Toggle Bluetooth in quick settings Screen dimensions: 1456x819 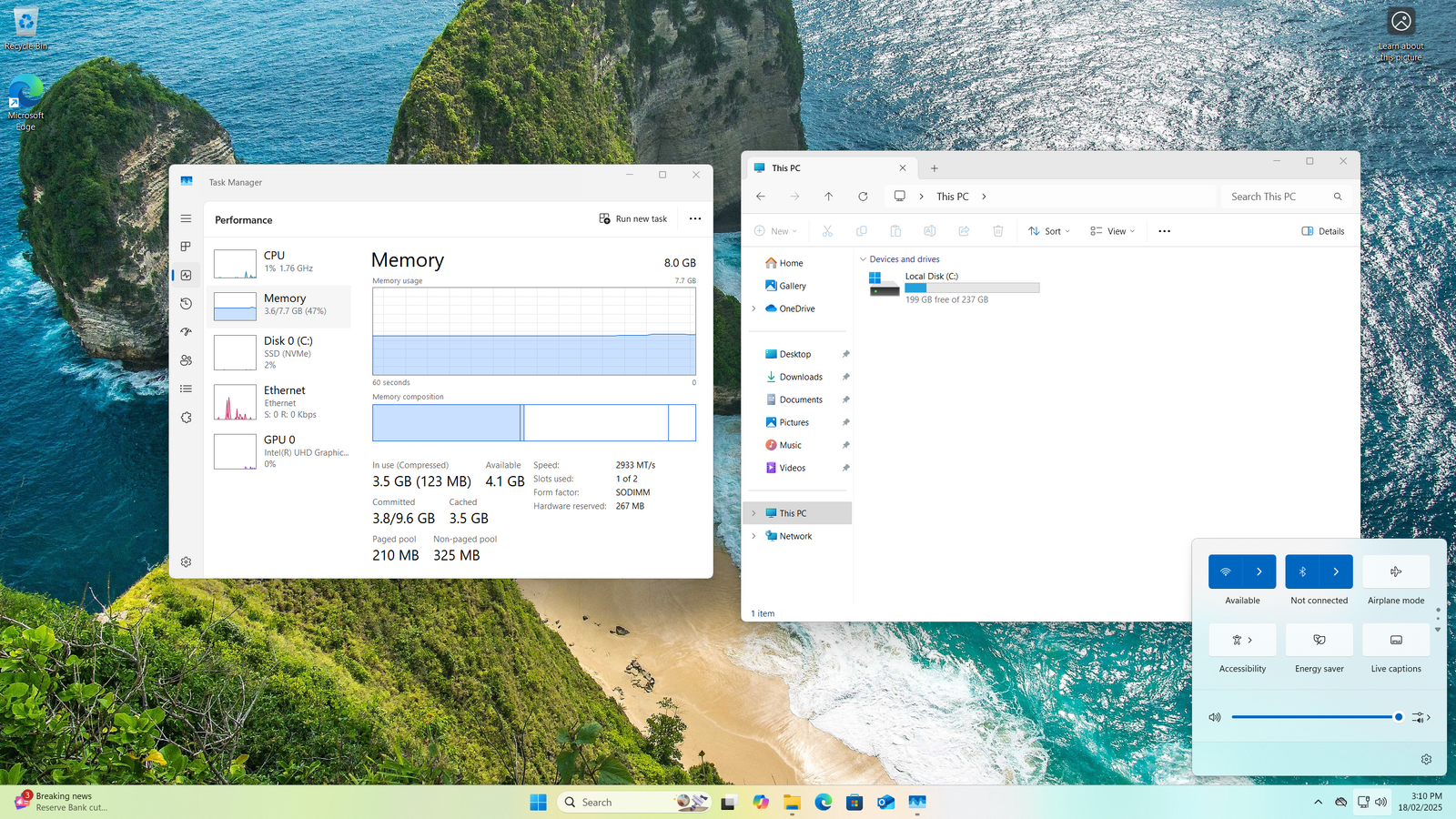tap(1302, 571)
